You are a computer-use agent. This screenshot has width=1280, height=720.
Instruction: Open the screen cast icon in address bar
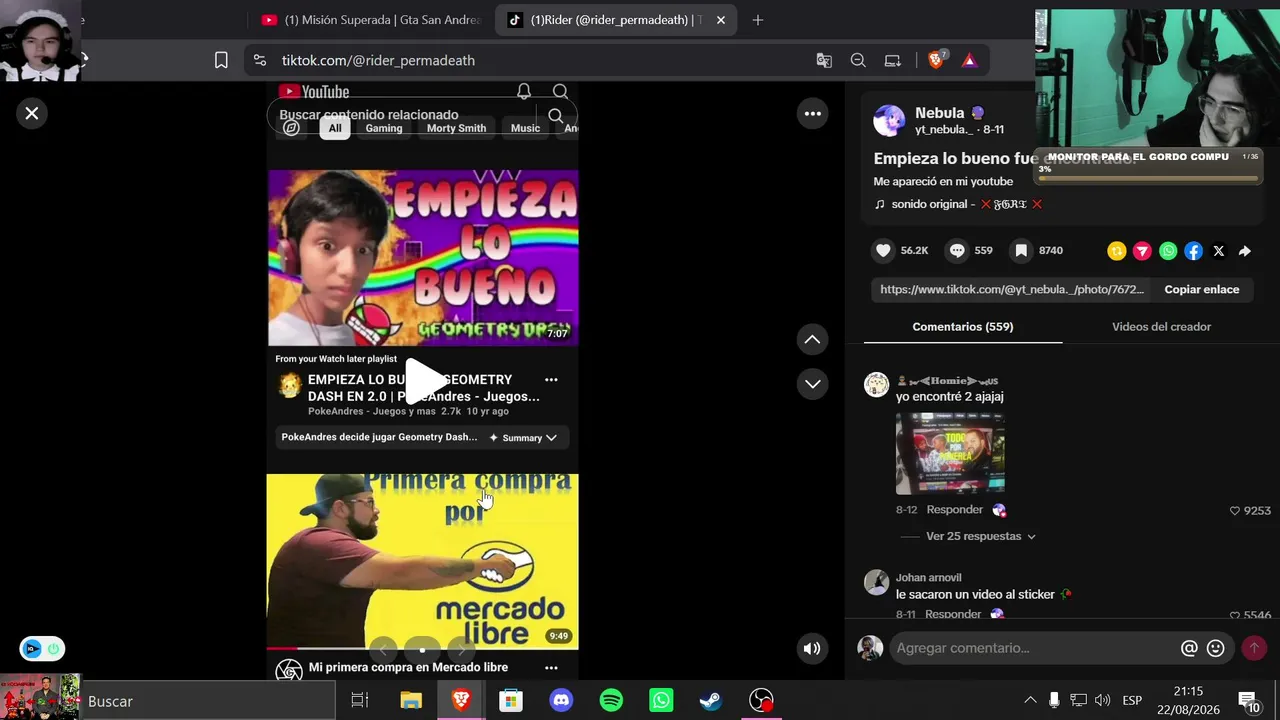893,61
